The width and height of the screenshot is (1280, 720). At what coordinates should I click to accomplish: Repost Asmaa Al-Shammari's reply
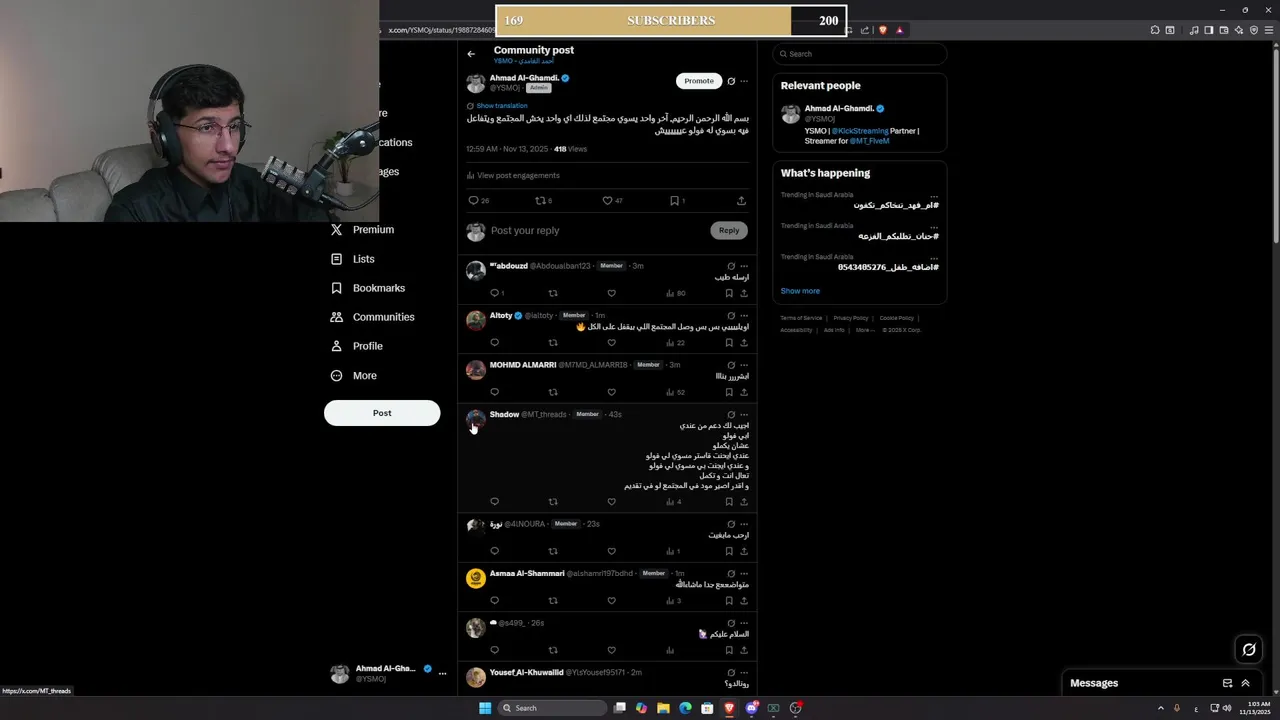pos(553,600)
